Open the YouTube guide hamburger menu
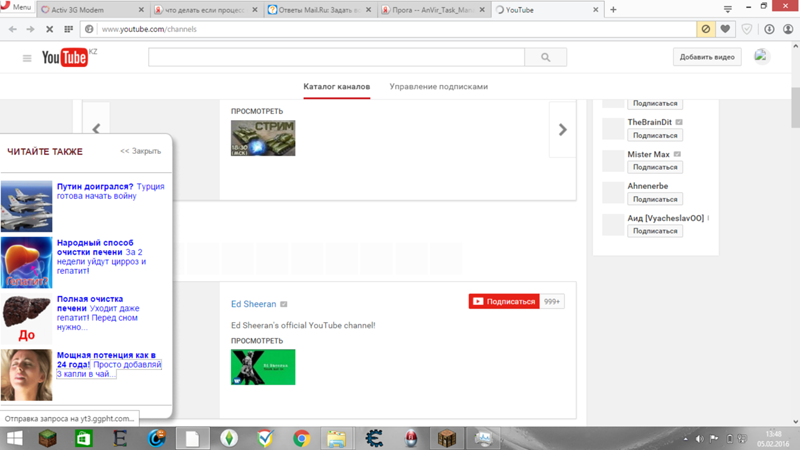The width and height of the screenshot is (800, 450). (27, 58)
